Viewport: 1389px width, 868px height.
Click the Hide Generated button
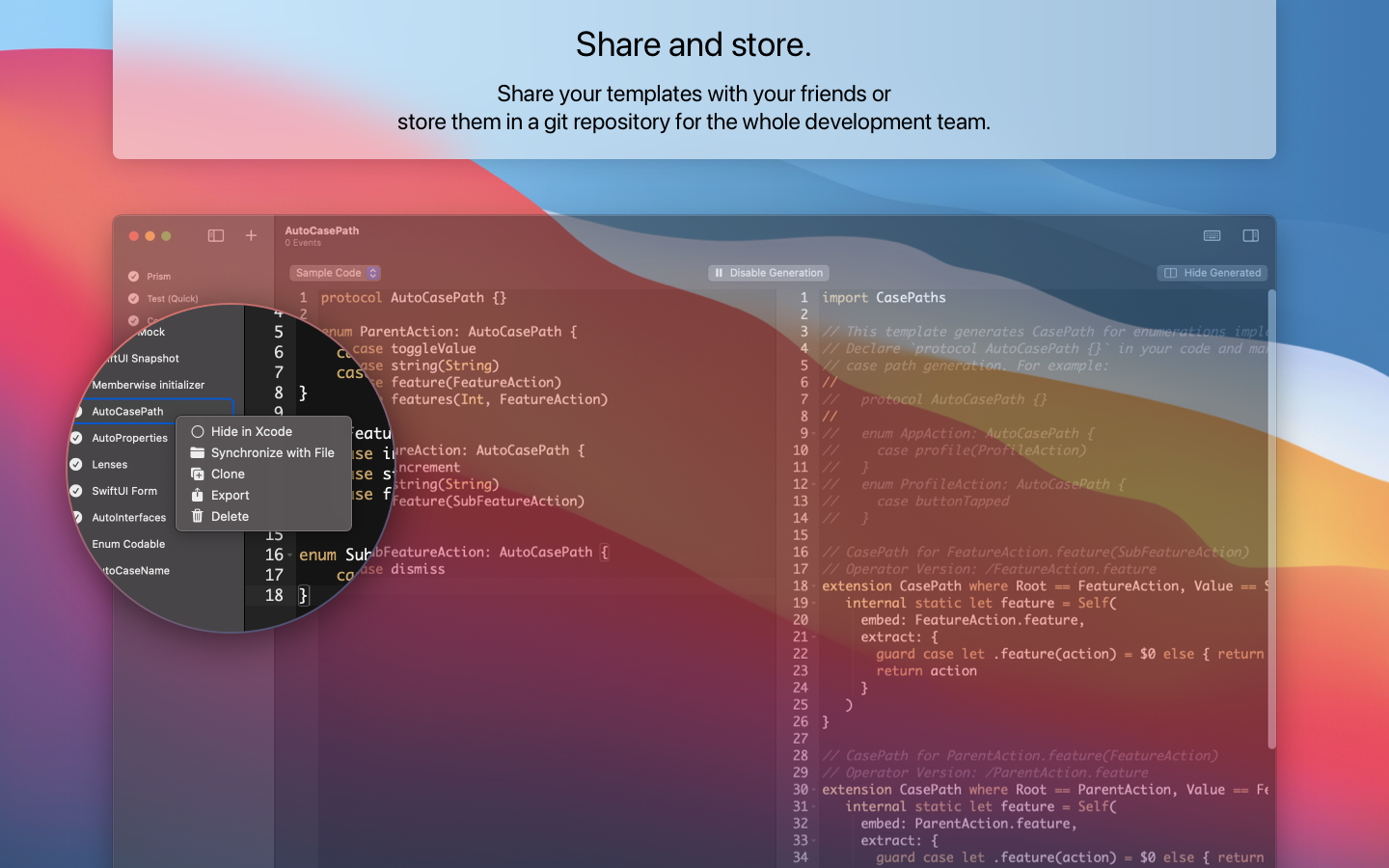pyautogui.click(x=1212, y=272)
